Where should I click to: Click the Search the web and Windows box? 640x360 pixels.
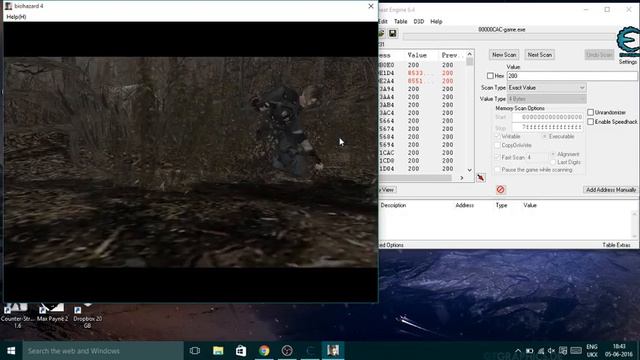(x=103, y=351)
